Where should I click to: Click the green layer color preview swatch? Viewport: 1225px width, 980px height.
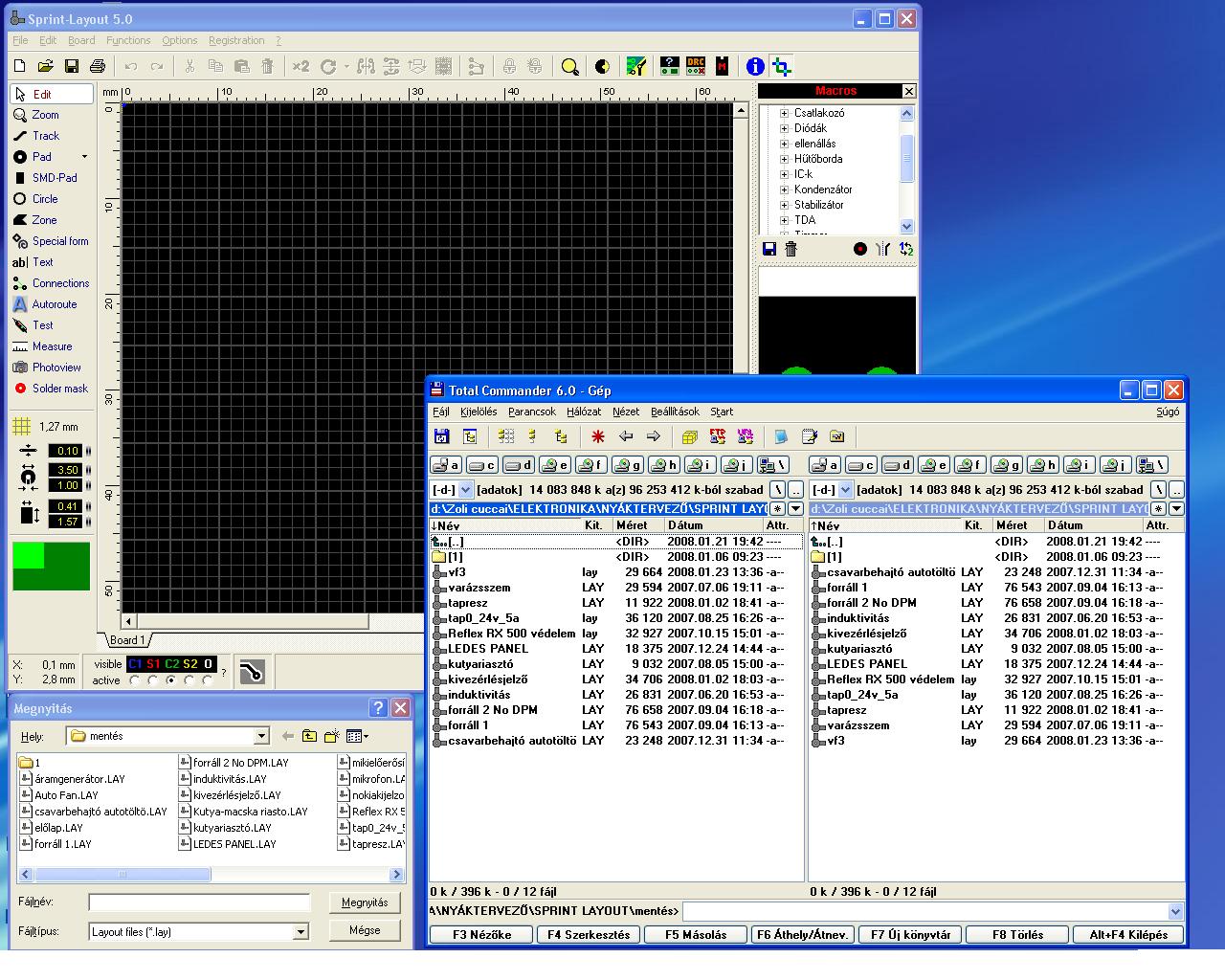tap(51, 566)
